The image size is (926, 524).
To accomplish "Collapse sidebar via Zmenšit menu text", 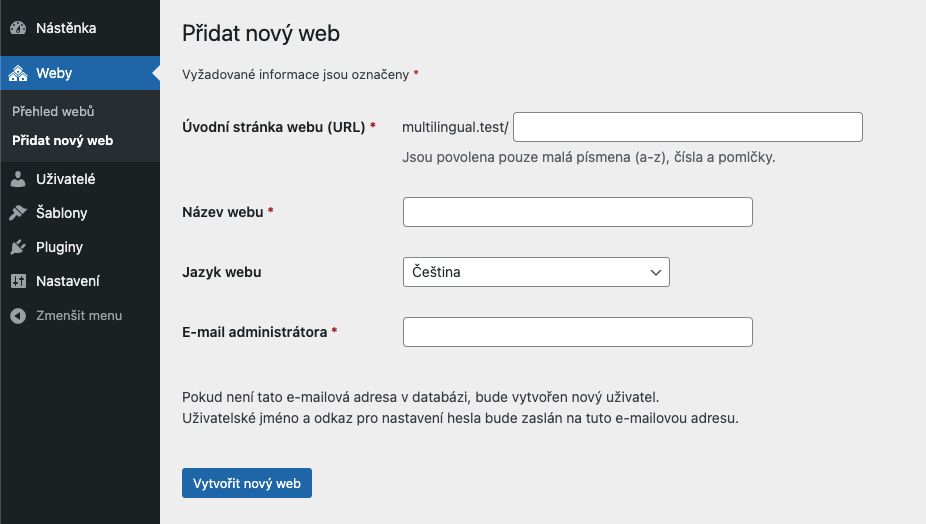I will coord(79,315).
